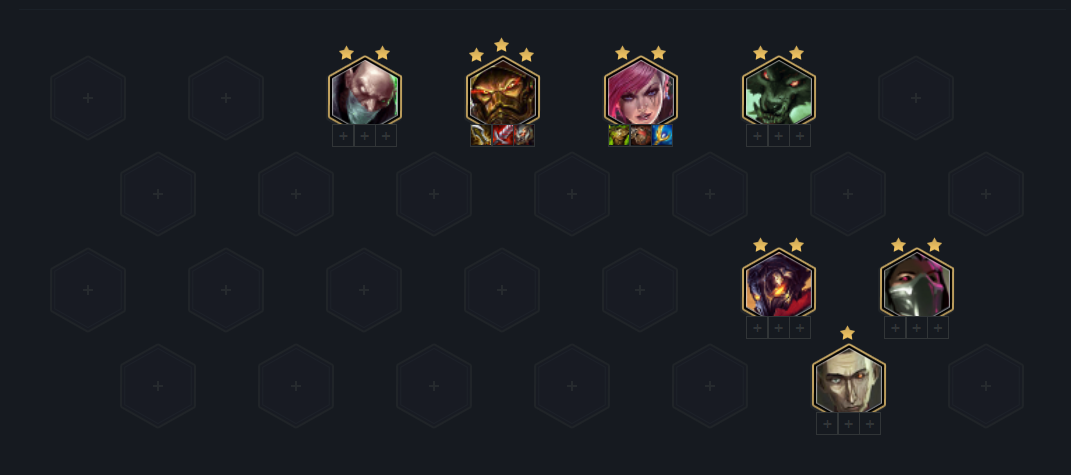The image size is (1071, 475).
Task: Select the pale one-star champion with orange eye
Action: 849,381
